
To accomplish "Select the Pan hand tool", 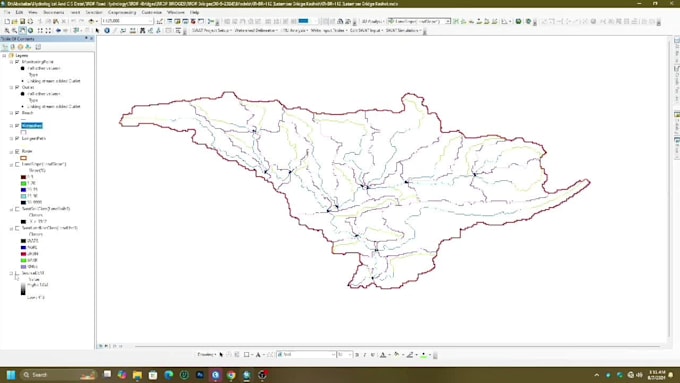I will point(23,31).
